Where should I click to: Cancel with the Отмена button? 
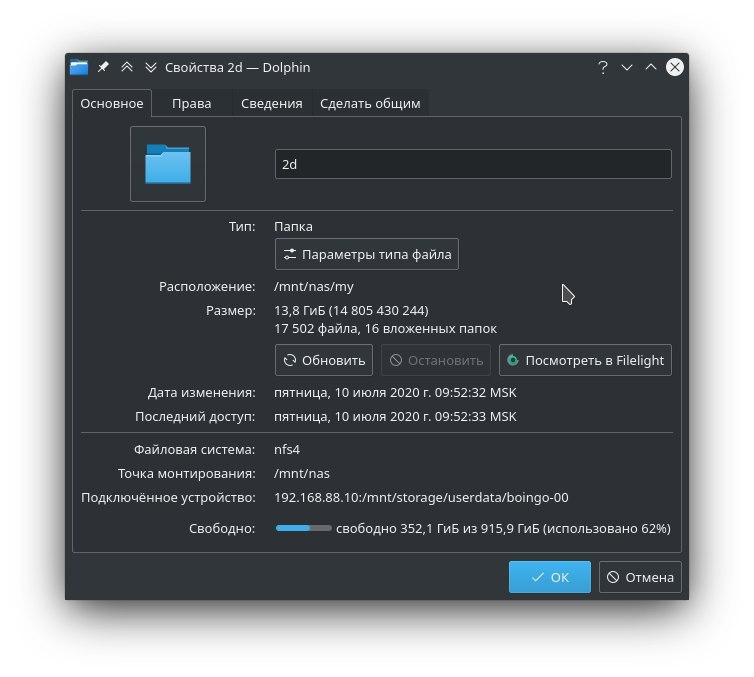click(640, 577)
